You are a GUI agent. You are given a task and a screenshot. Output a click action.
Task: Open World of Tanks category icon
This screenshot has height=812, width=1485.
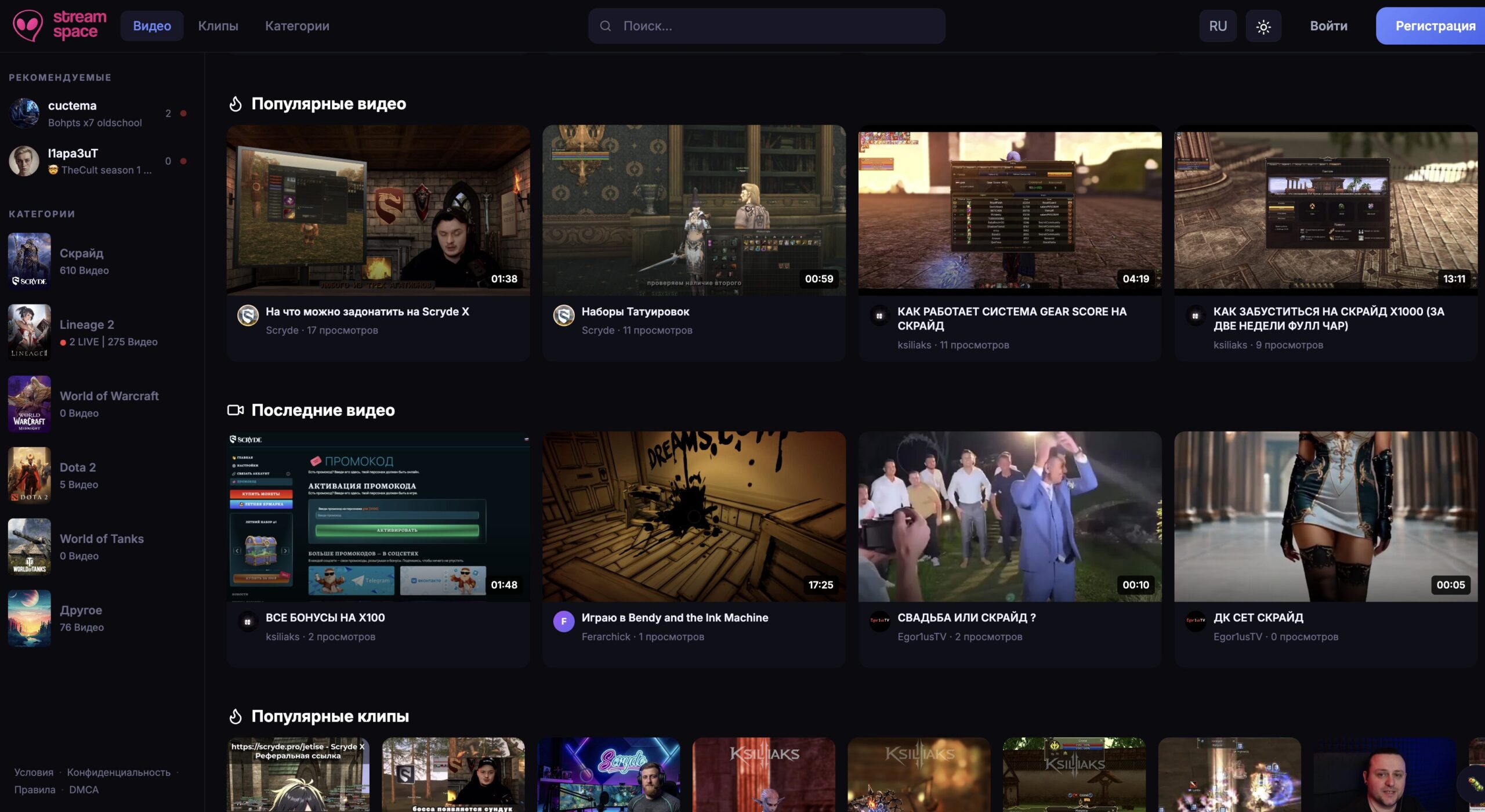tap(30, 546)
